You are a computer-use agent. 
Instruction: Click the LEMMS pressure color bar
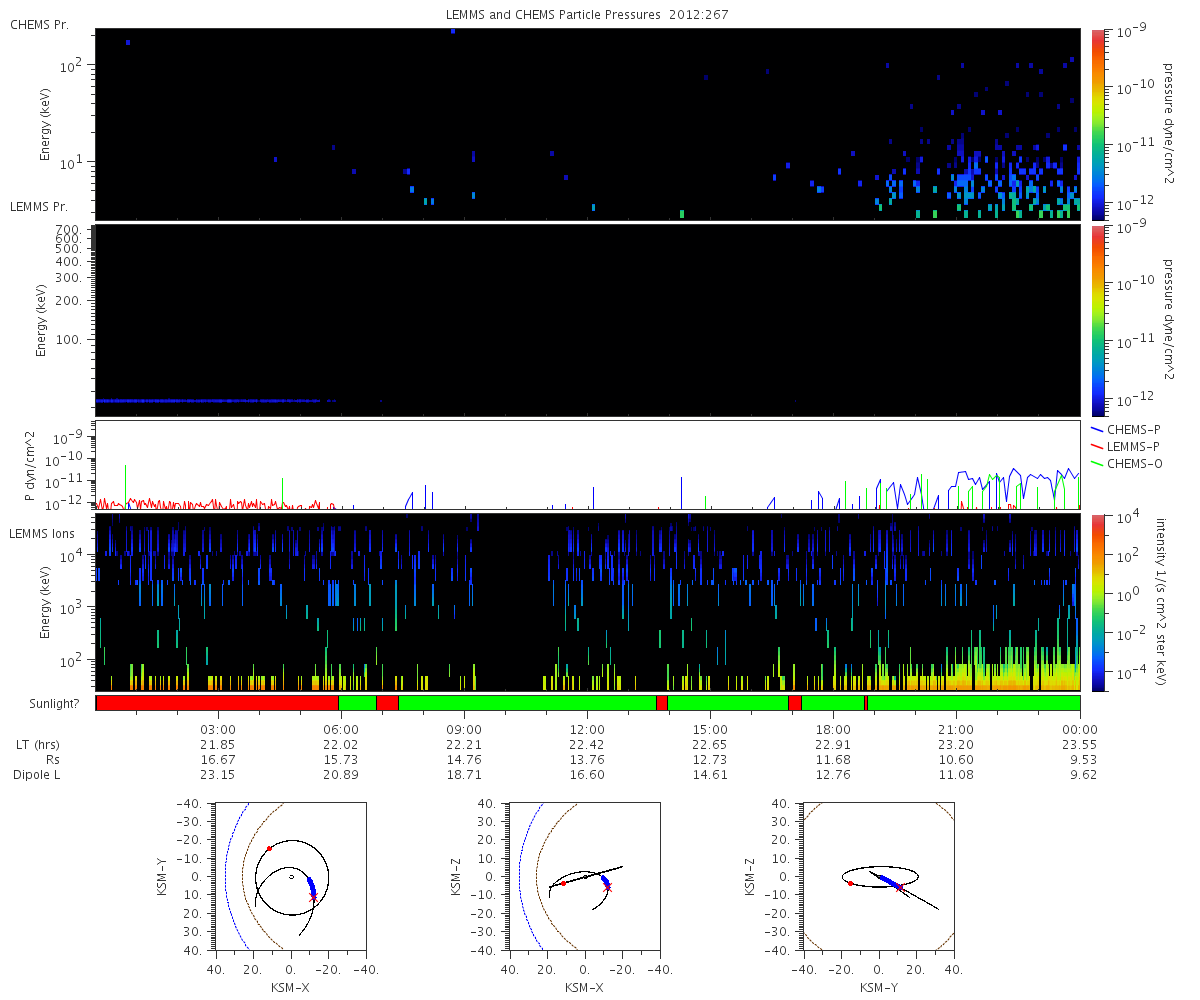tap(1097, 320)
